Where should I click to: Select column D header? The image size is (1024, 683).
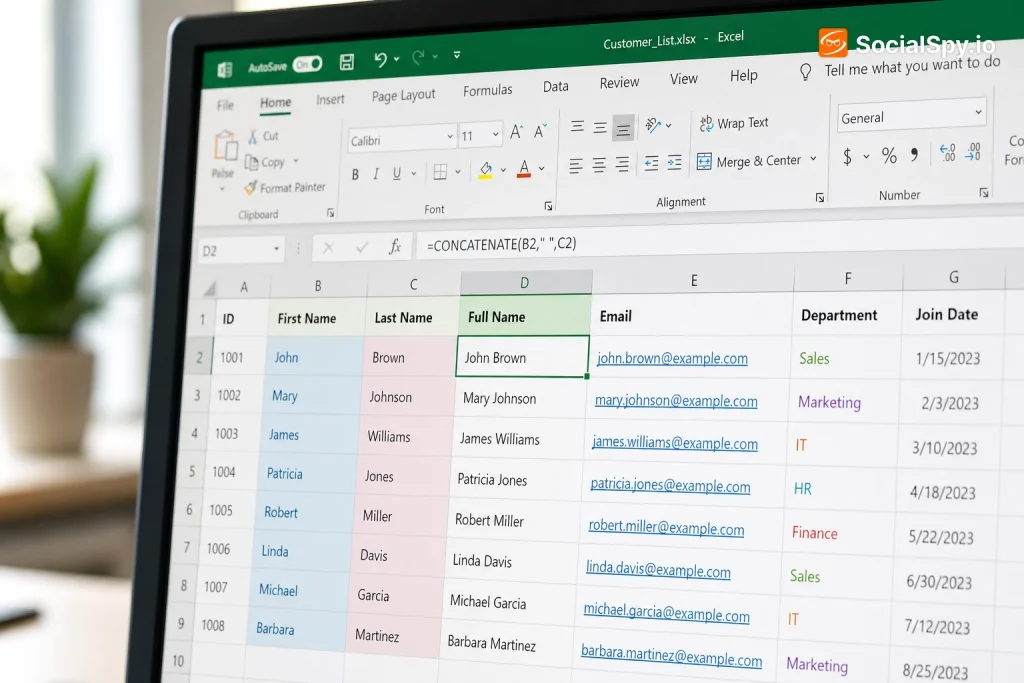(526, 283)
